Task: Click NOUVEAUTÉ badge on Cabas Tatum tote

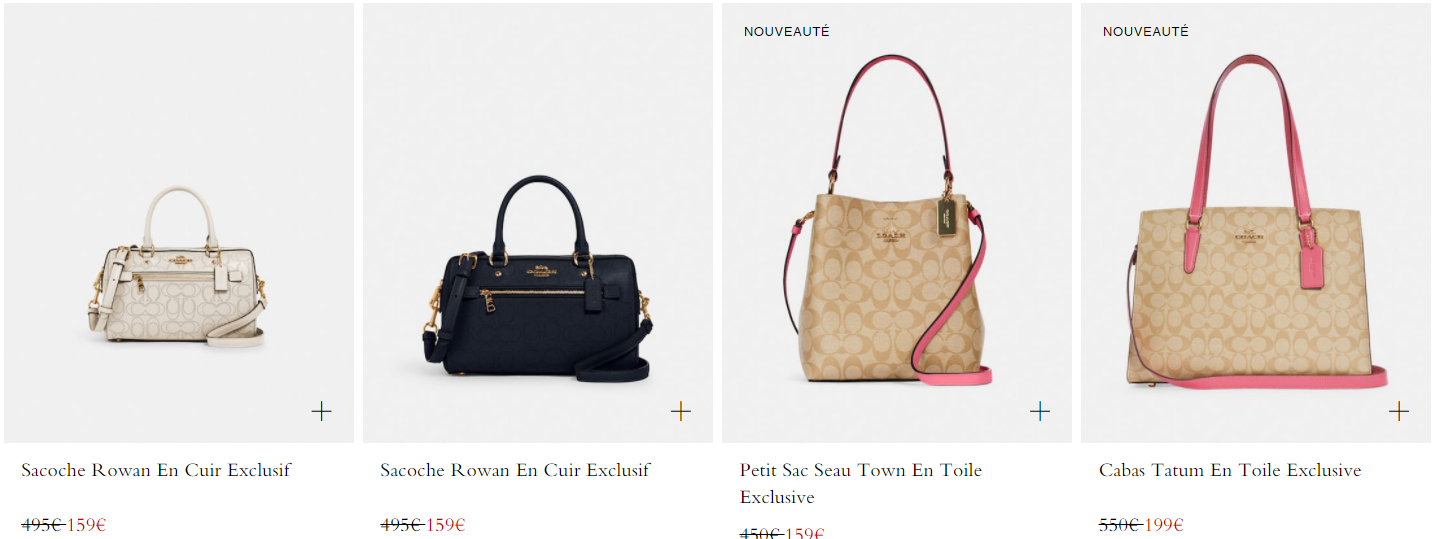Action: [1146, 32]
